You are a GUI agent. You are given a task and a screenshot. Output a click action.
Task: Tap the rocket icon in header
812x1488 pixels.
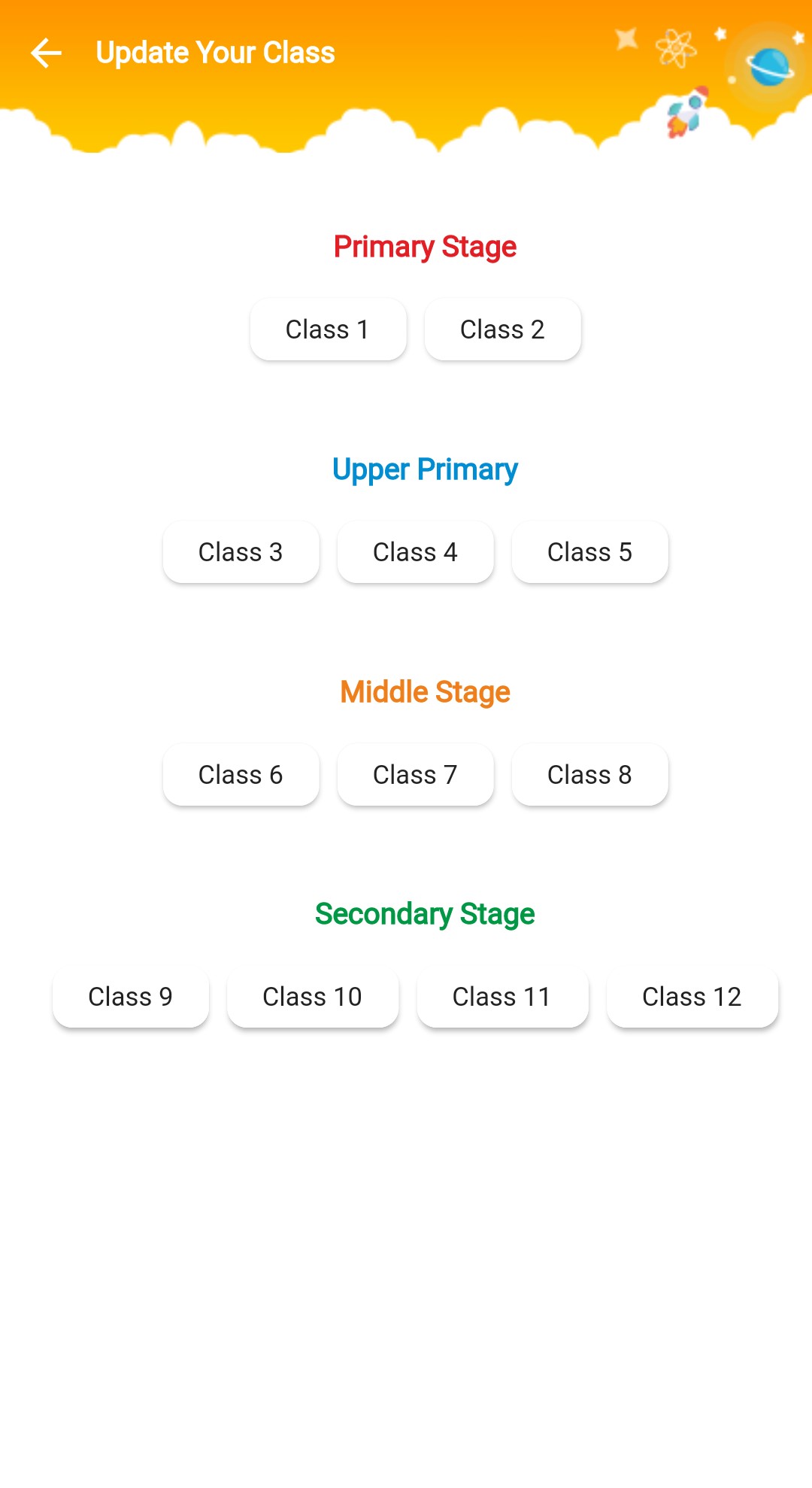click(x=686, y=114)
